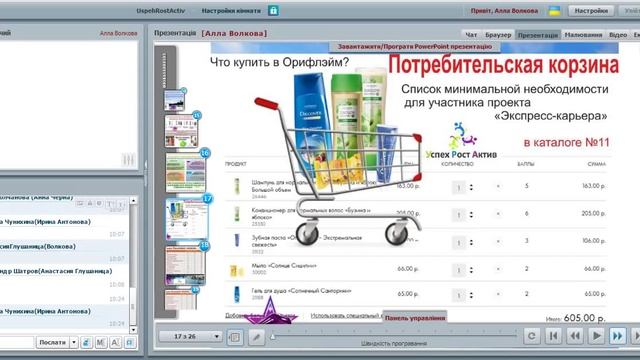
Task: Select the Презентація tab
Action: point(538,35)
